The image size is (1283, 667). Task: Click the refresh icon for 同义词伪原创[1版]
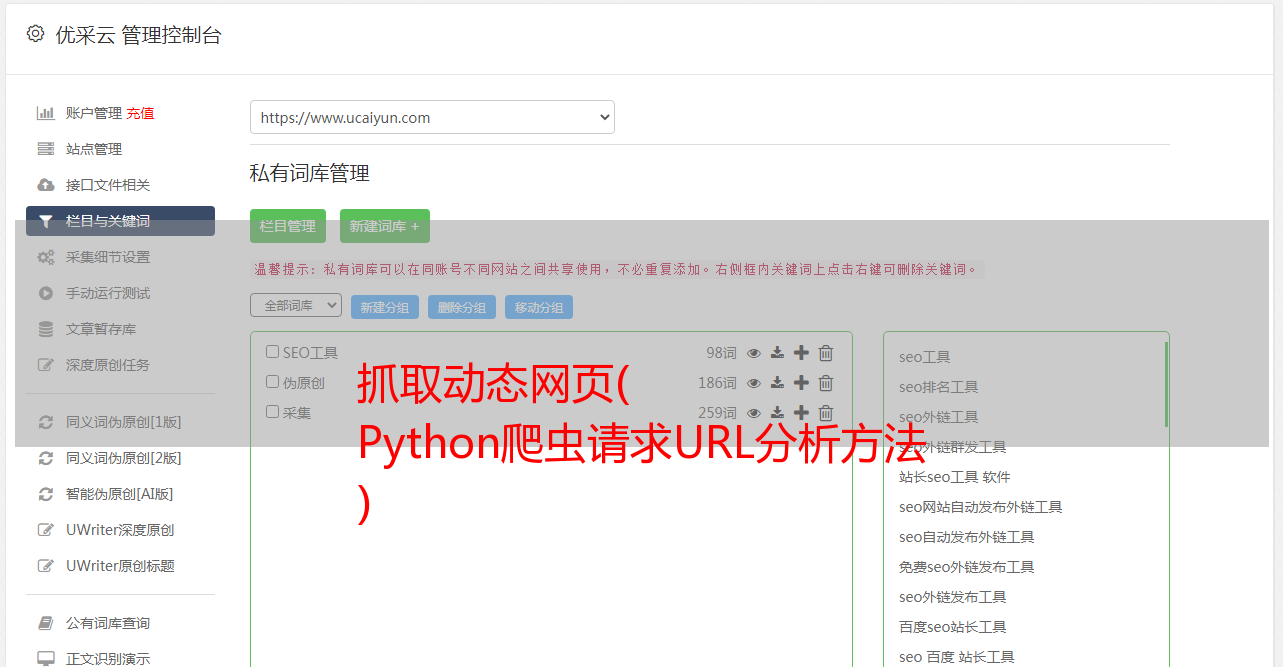(46, 422)
